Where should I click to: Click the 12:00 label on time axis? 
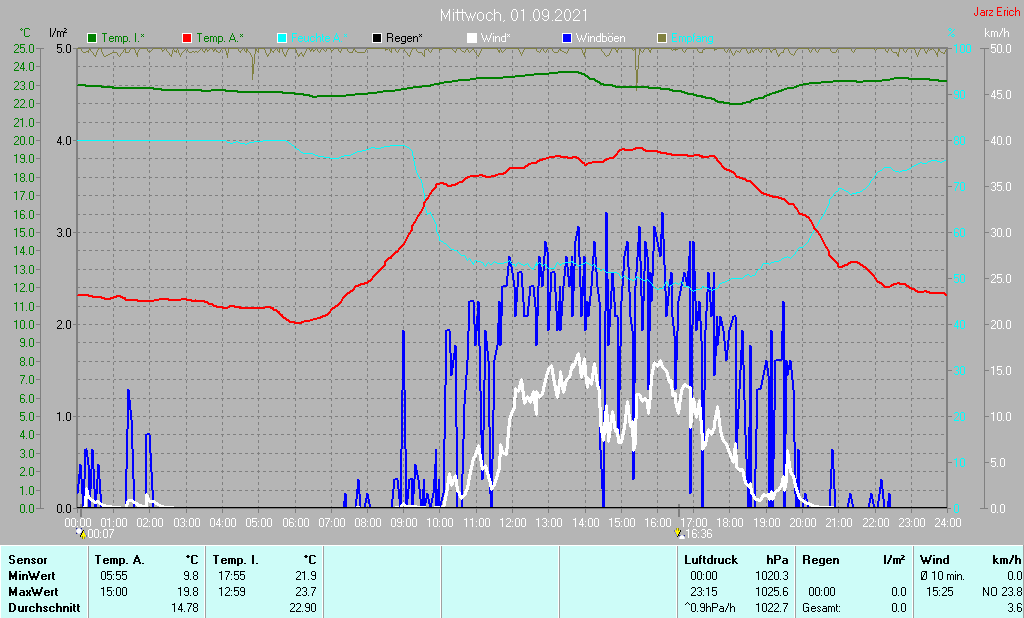coord(512,522)
